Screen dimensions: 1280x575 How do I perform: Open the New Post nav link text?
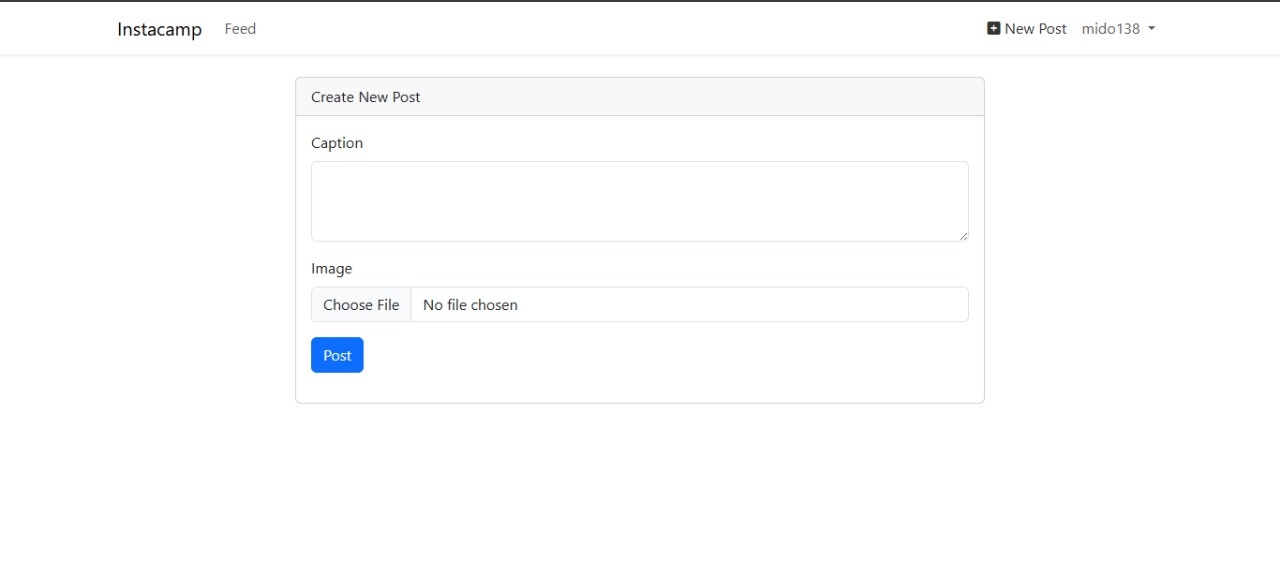[x=1035, y=29]
